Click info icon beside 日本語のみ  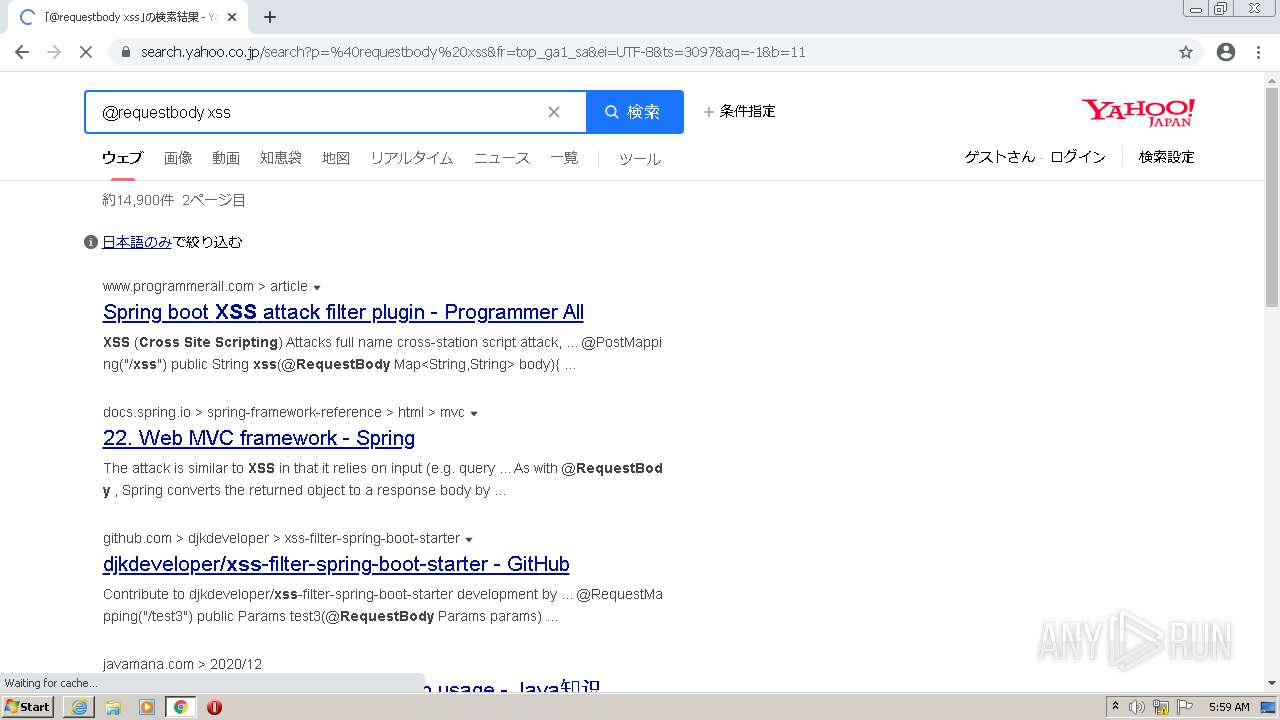pos(91,242)
